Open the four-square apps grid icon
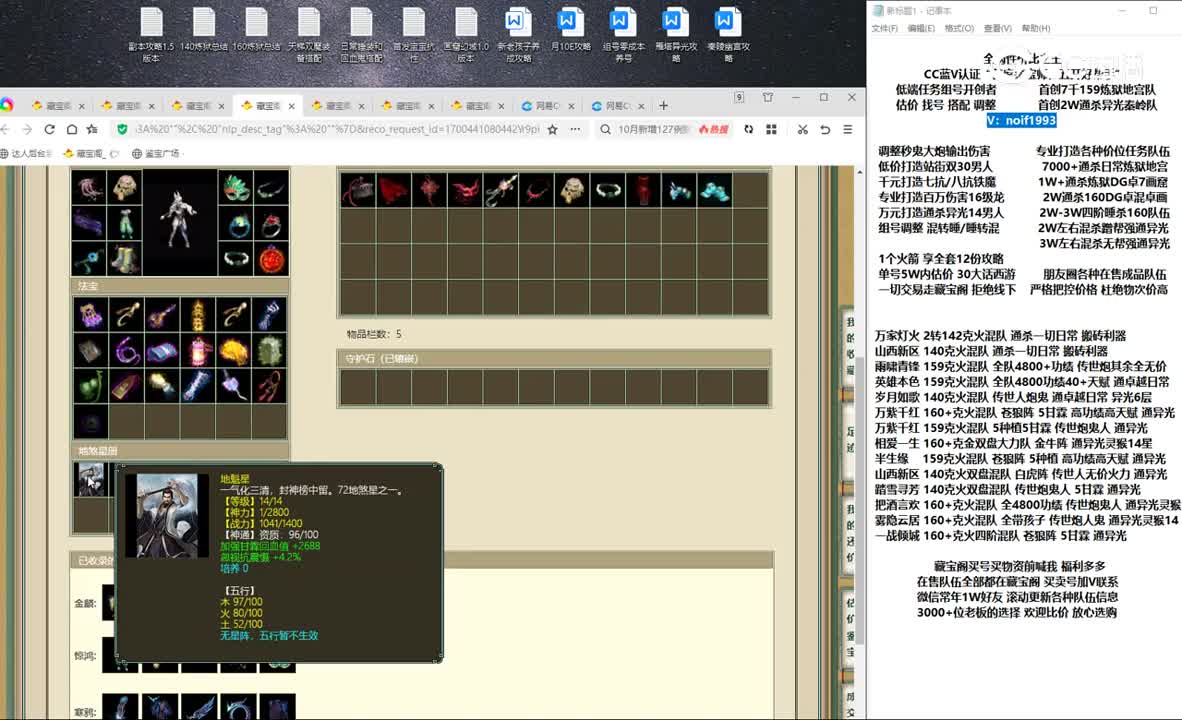Viewport: 1182px width, 720px height. coord(771,130)
